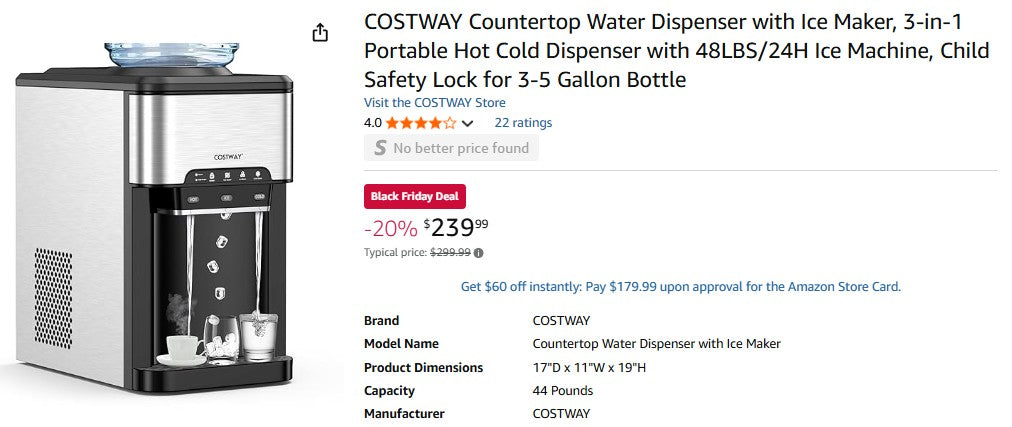The height and width of the screenshot is (427, 1012).
Task: Click the Brand COSTWAY value
Action: (x=561, y=320)
